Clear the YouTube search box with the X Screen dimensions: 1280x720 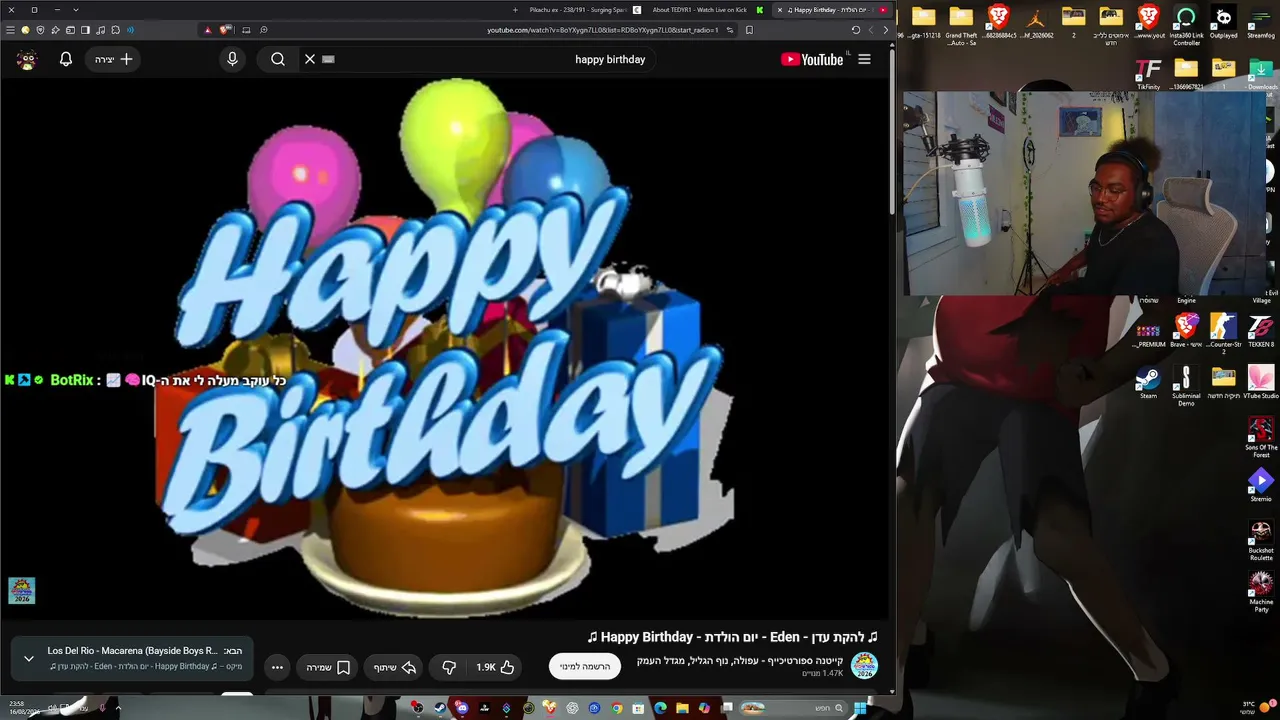tap(310, 59)
